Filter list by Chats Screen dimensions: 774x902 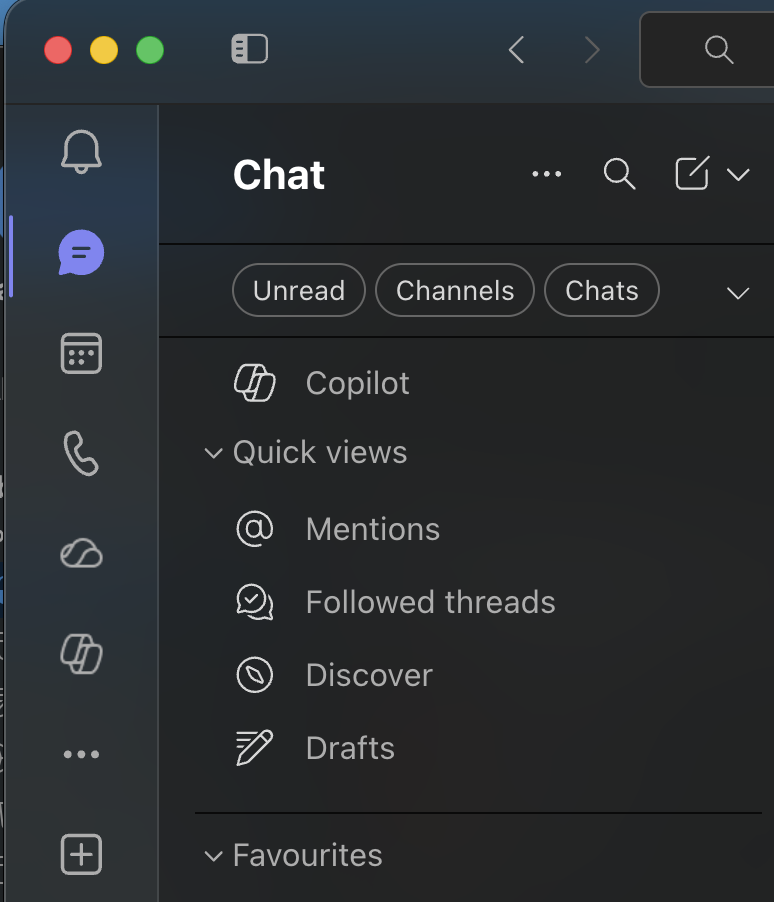601,290
